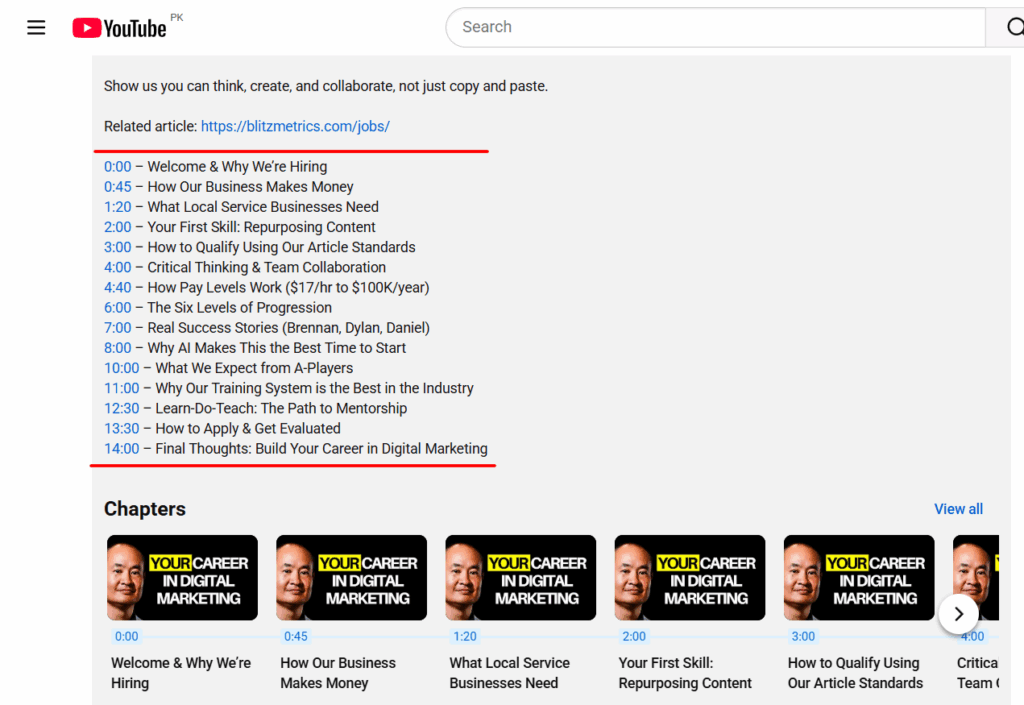Jump to timestamp 3:00 in description
The height and width of the screenshot is (705, 1024).
click(118, 247)
